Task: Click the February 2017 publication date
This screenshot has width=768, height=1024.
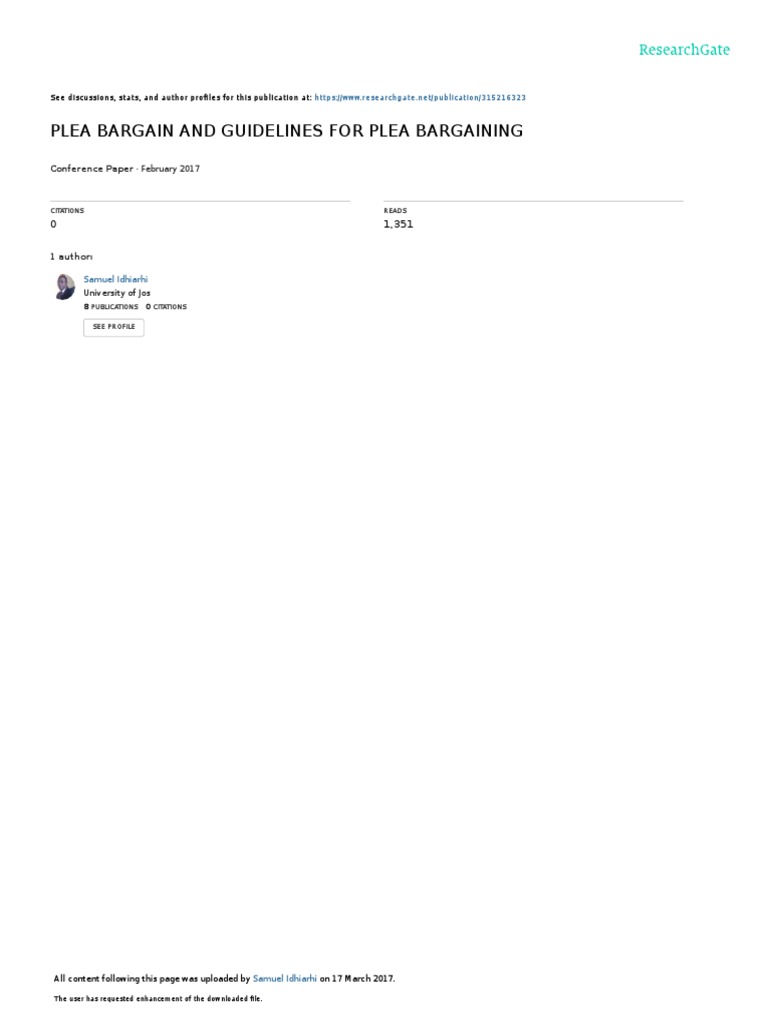Action: [x=170, y=168]
